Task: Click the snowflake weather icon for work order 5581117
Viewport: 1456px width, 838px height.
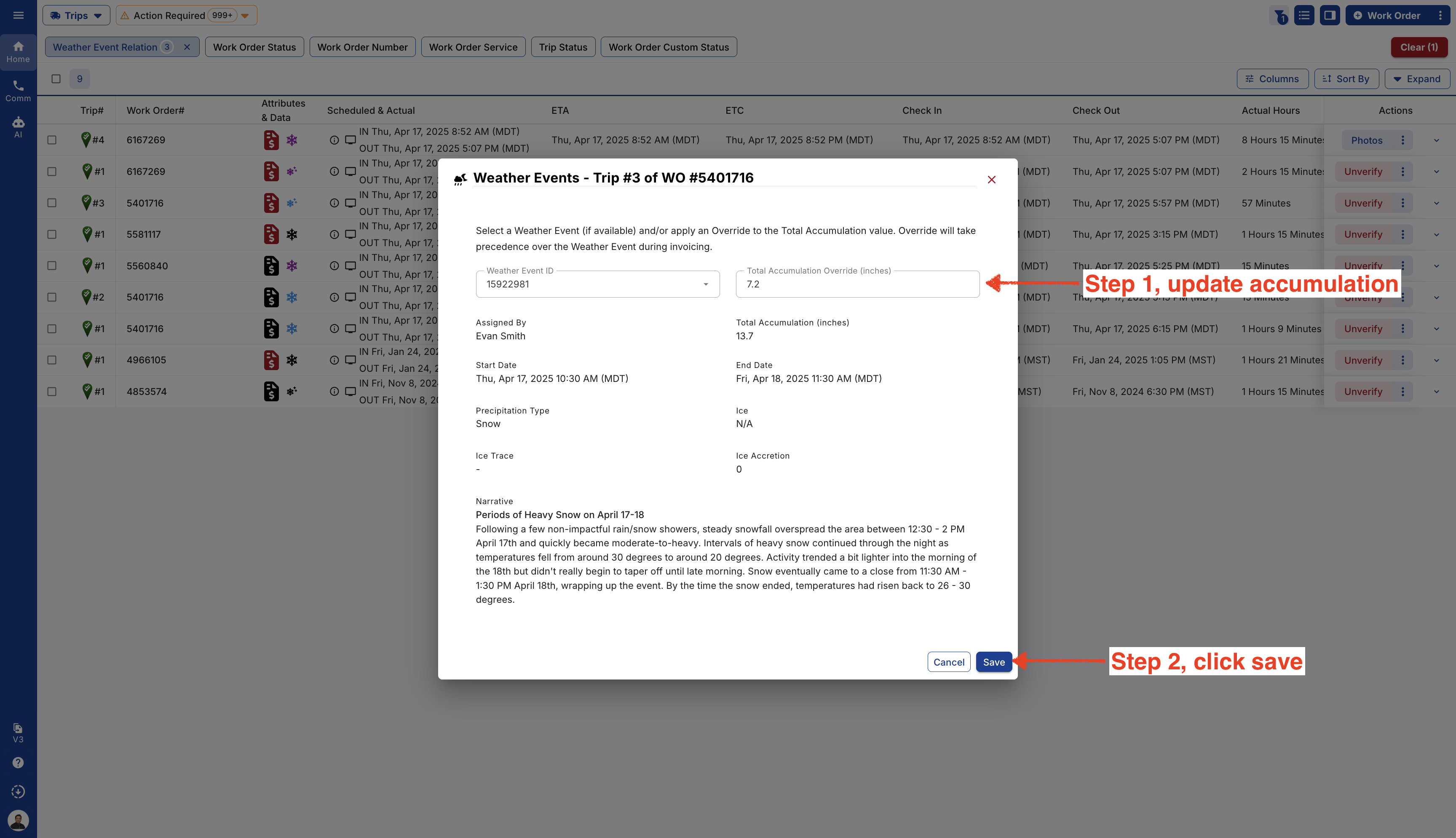Action: [292, 234]
